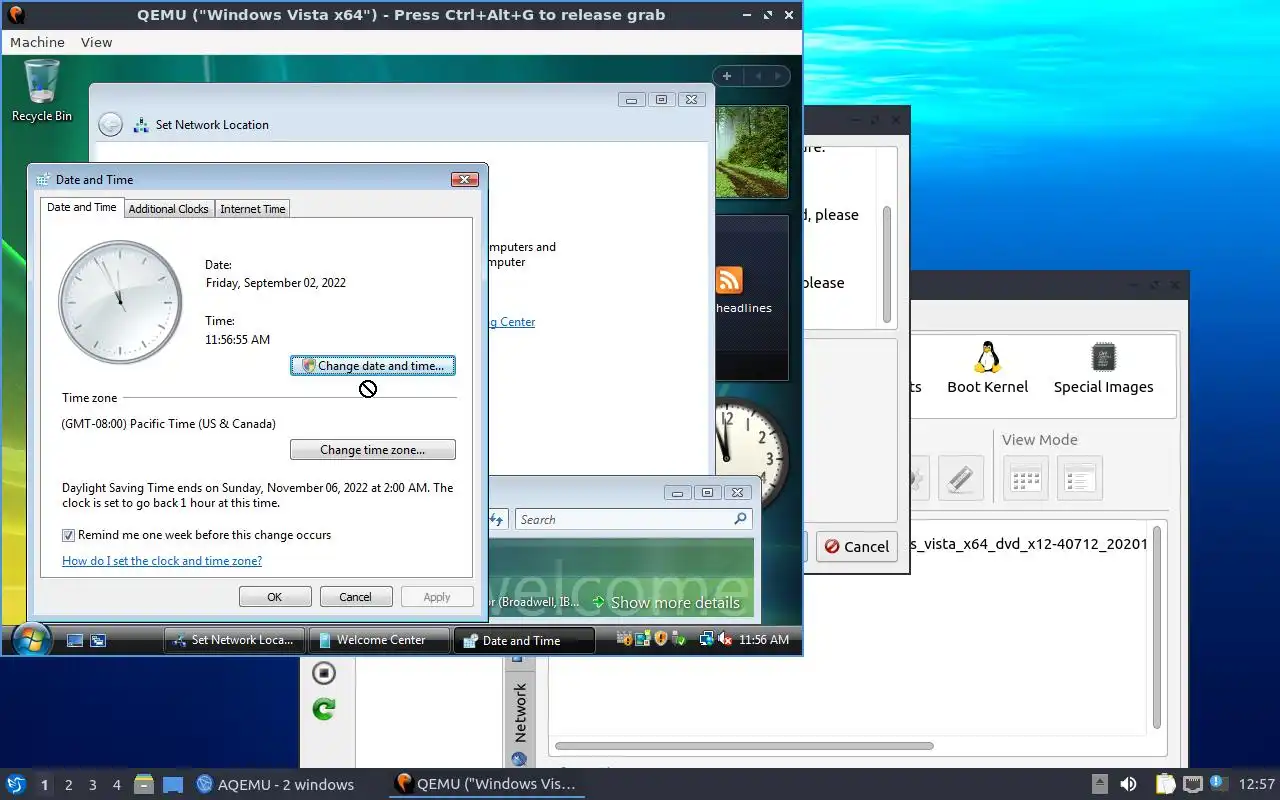Switch to workspace 4
1280x800 pixels.
coord(117,785)
